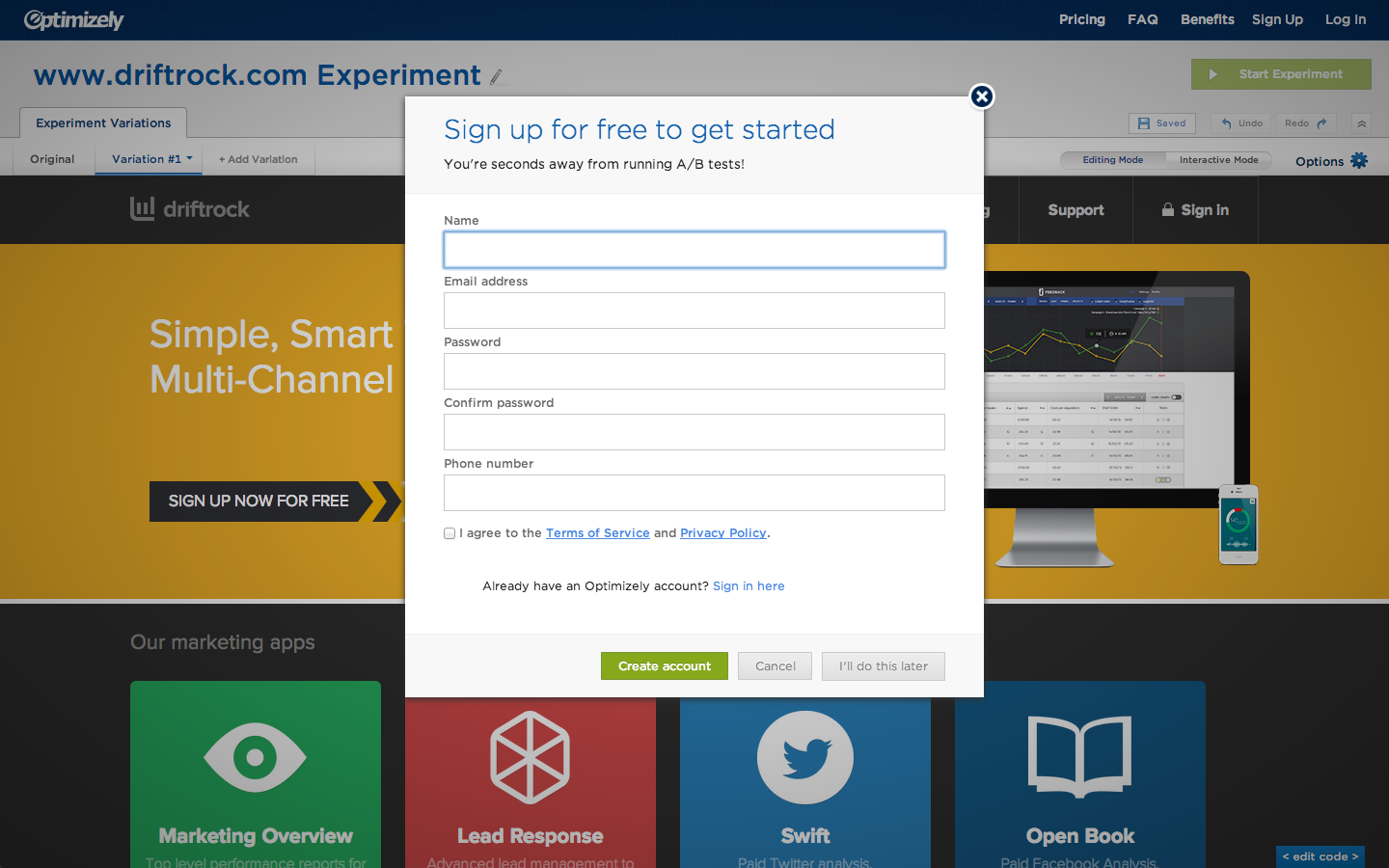Focus the Email address input field
This screenshot has width=1389, height=868.
click(x=694, y=311)
